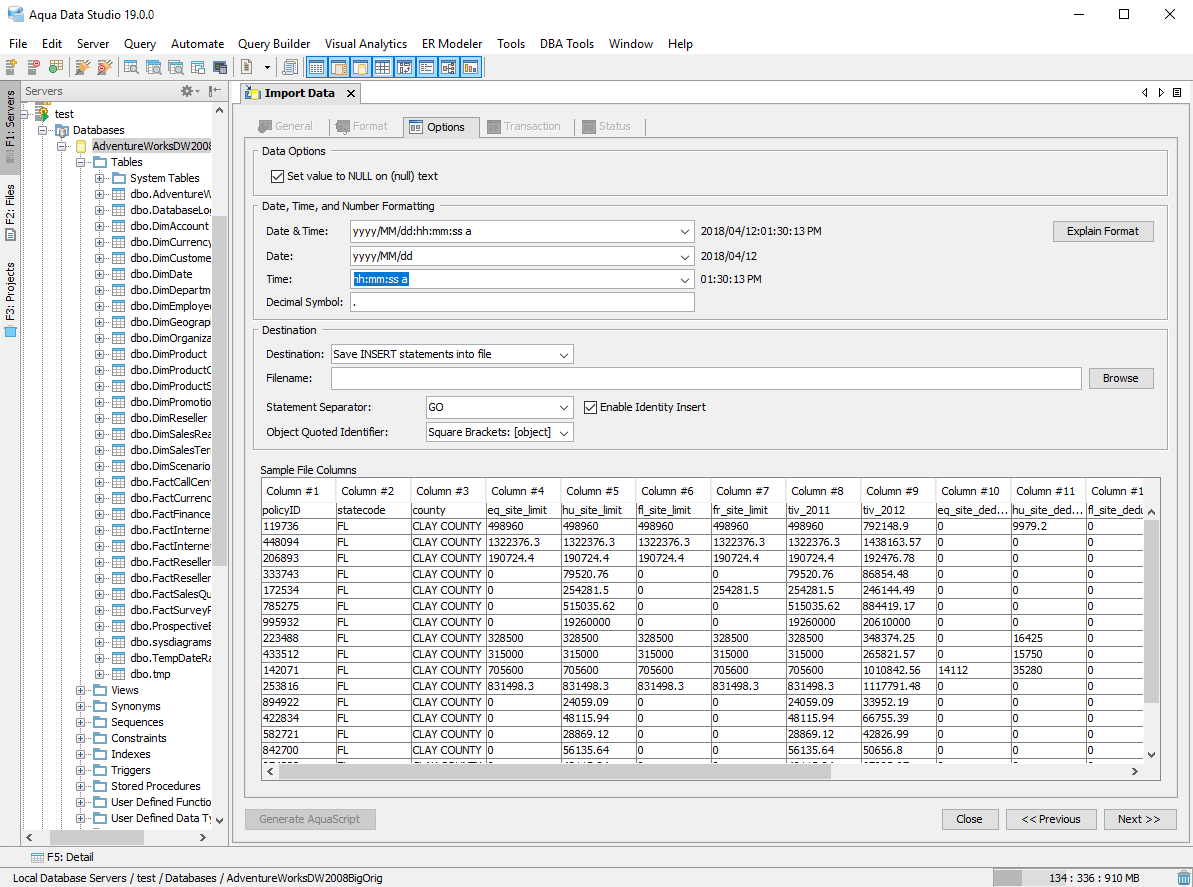Click the Browse button
Viewport: 1193px width, 887px height.
click(x=1120, y=378)
